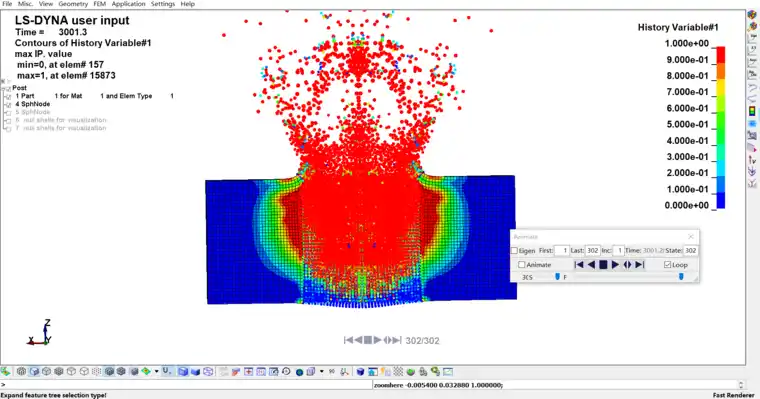Click the globe icon in bottom toolbar
This screenshot has width=760, height=399.
(299, 372)
